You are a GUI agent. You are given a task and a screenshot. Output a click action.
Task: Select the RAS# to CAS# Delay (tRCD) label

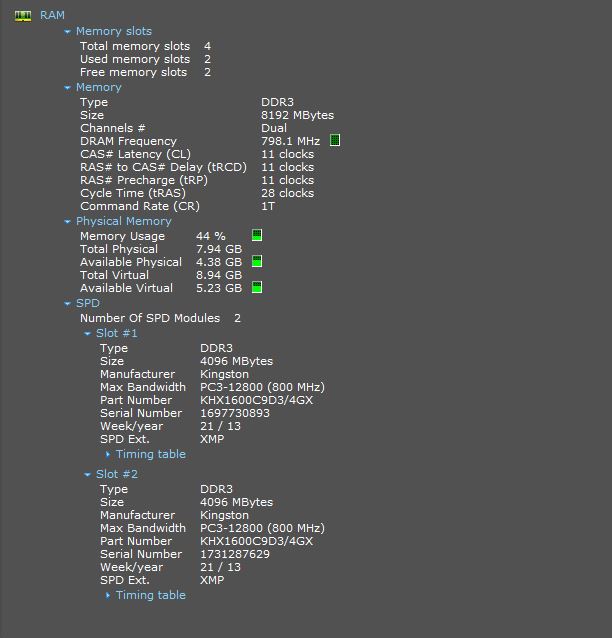[164, 168]
